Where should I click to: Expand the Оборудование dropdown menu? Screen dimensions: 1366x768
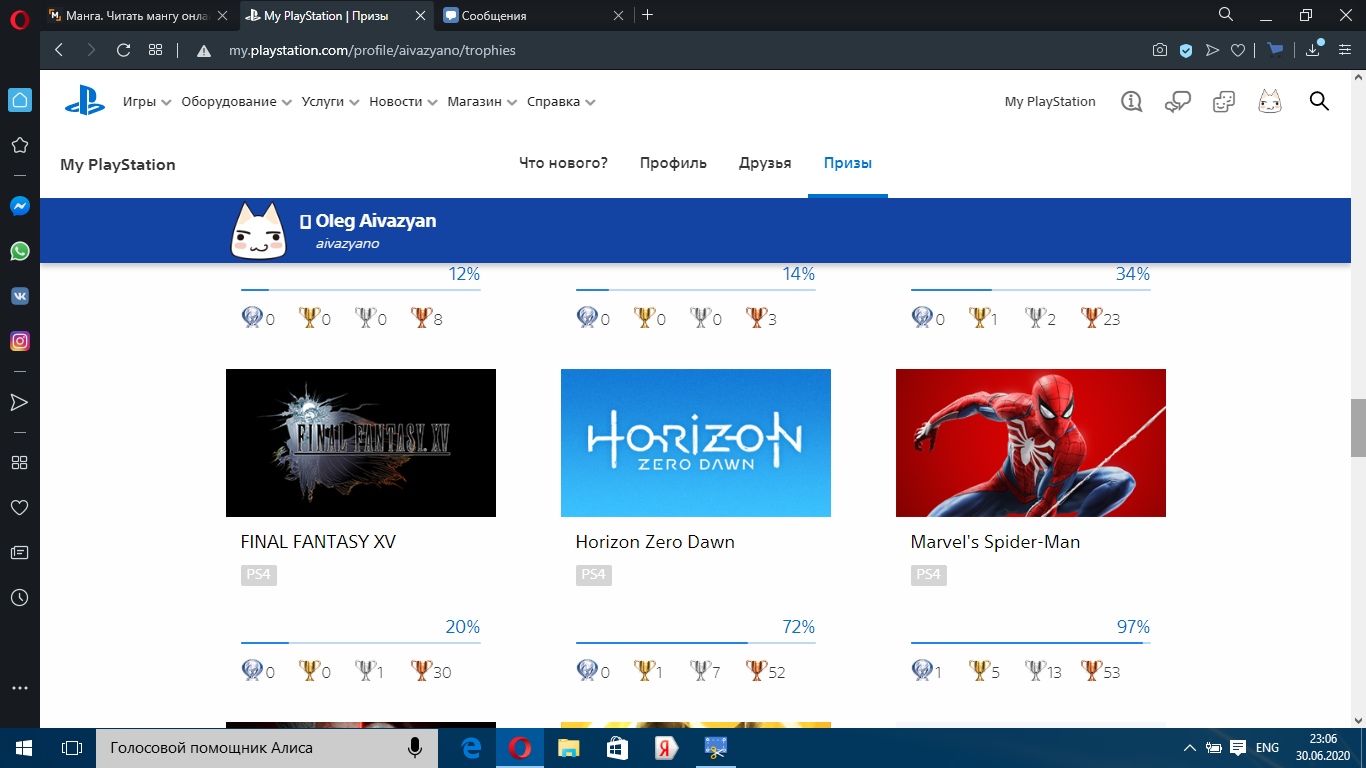(x=236, y=102)
